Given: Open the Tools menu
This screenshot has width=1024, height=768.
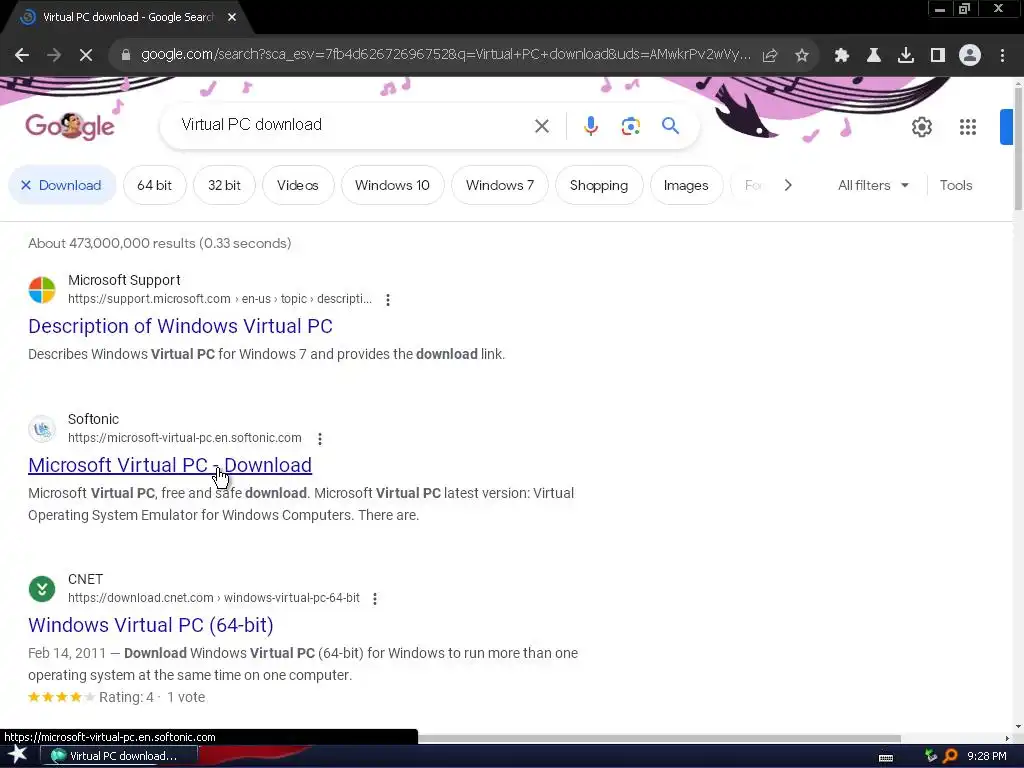Looking at the screenshot, I should pyautogui.click(x=956, y=185).
